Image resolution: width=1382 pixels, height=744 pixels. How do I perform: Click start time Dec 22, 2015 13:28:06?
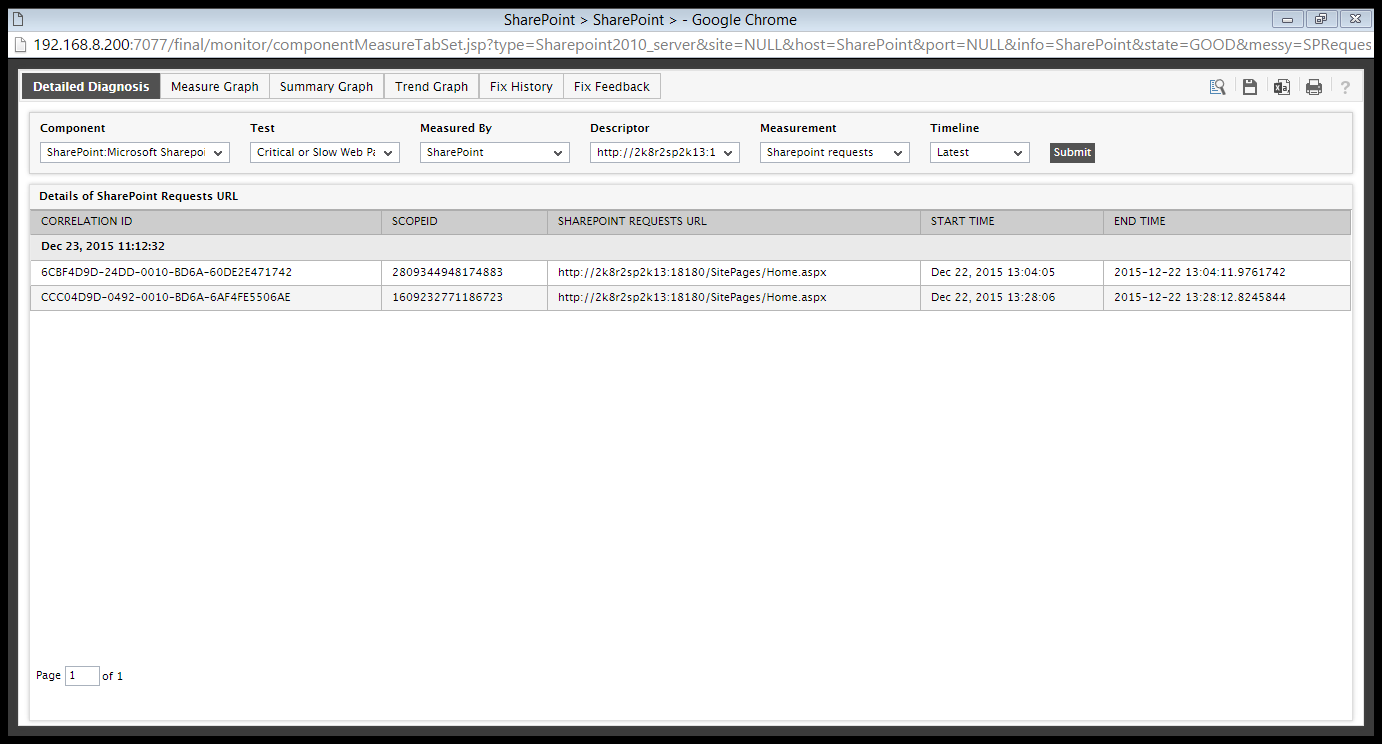tap(993, 298)
